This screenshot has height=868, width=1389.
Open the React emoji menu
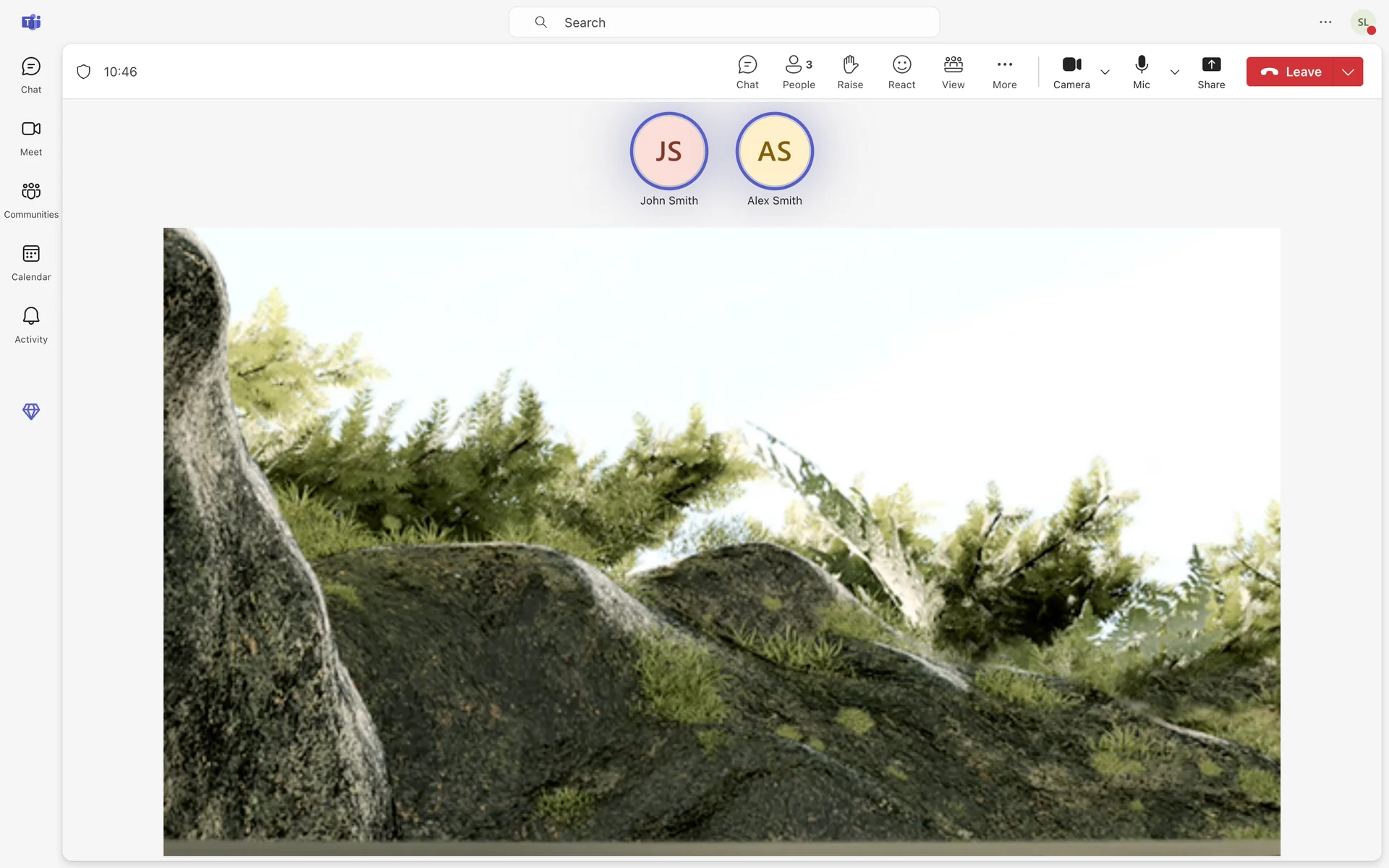tap(901, 72)
